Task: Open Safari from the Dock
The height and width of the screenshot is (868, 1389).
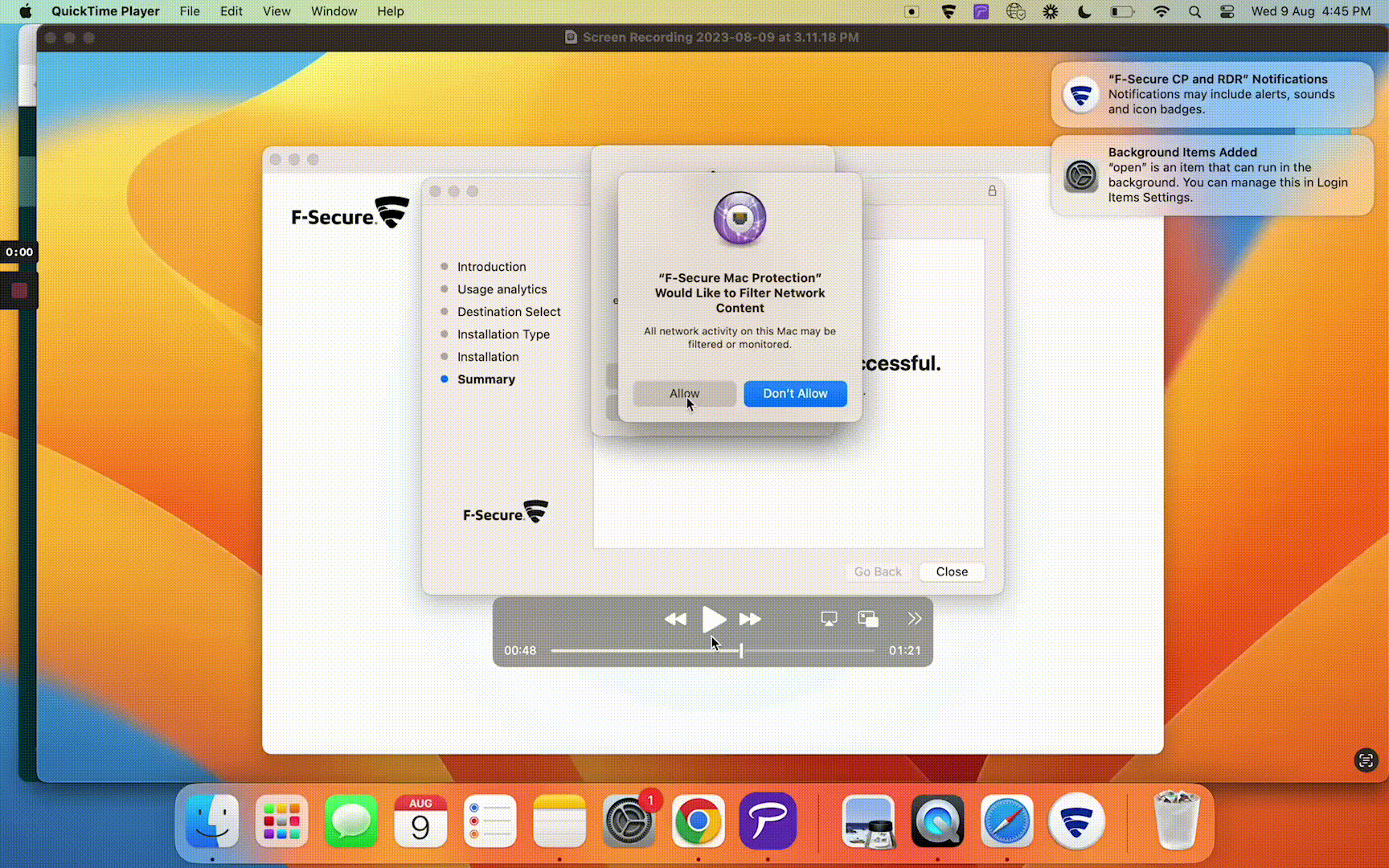Action: coord(1007,821)
